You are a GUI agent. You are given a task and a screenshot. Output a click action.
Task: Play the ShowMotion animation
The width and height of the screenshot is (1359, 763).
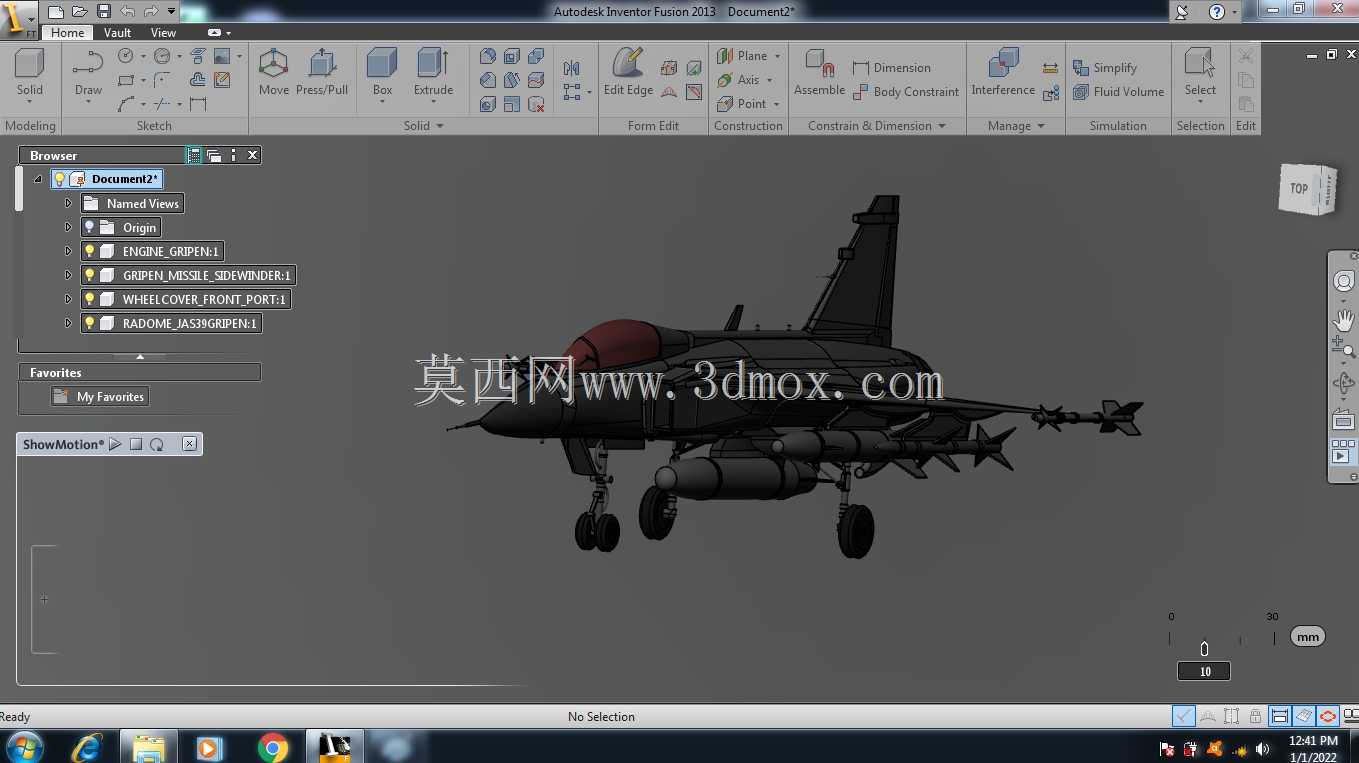[x=115, y=444]
